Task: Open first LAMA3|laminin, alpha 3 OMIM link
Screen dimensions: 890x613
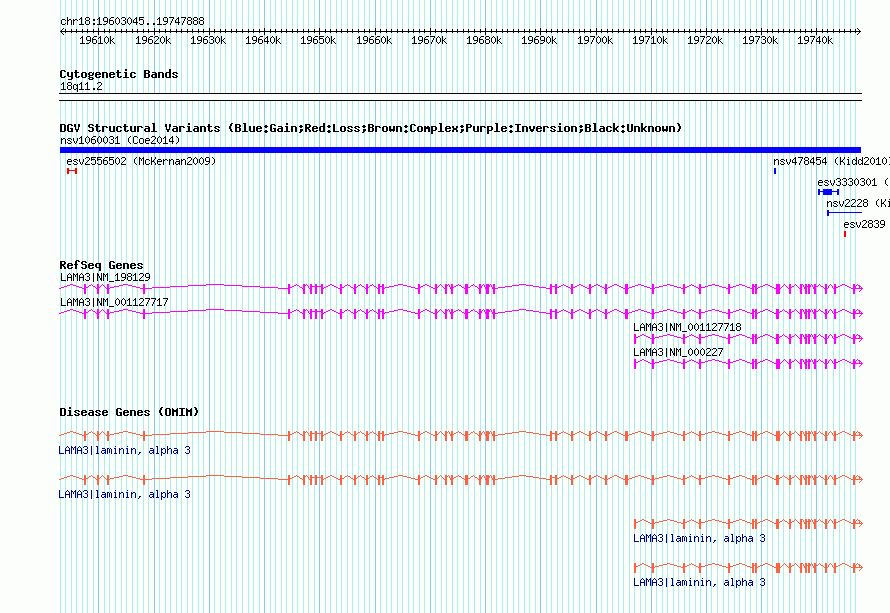Action: [x=124, y=450]
